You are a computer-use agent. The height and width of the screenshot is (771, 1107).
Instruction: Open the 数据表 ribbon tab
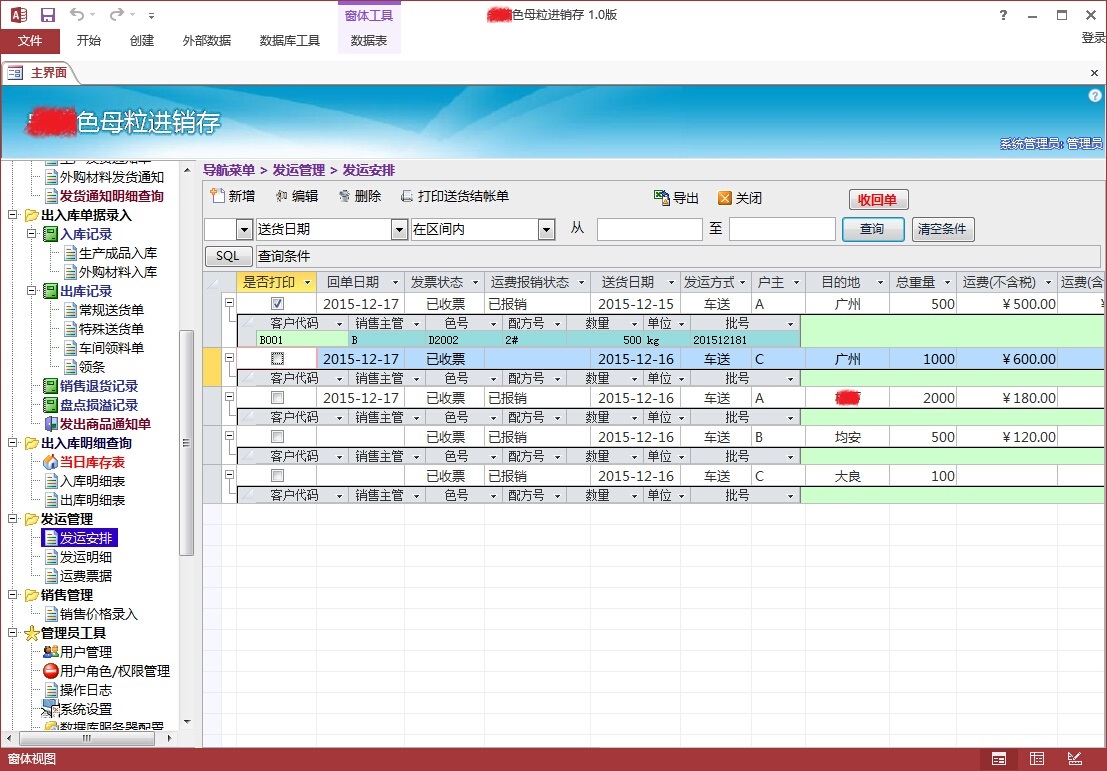(x=369, y=41)
